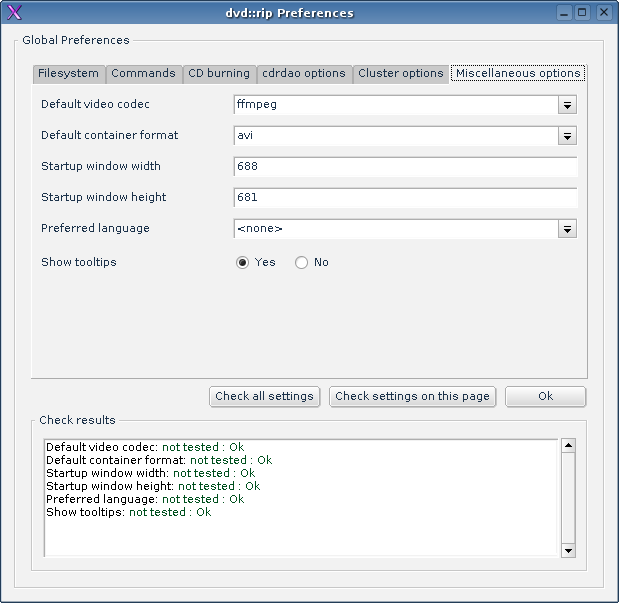Focus the Startup window width field
This screenshot has height=603, width=619.
405,167
